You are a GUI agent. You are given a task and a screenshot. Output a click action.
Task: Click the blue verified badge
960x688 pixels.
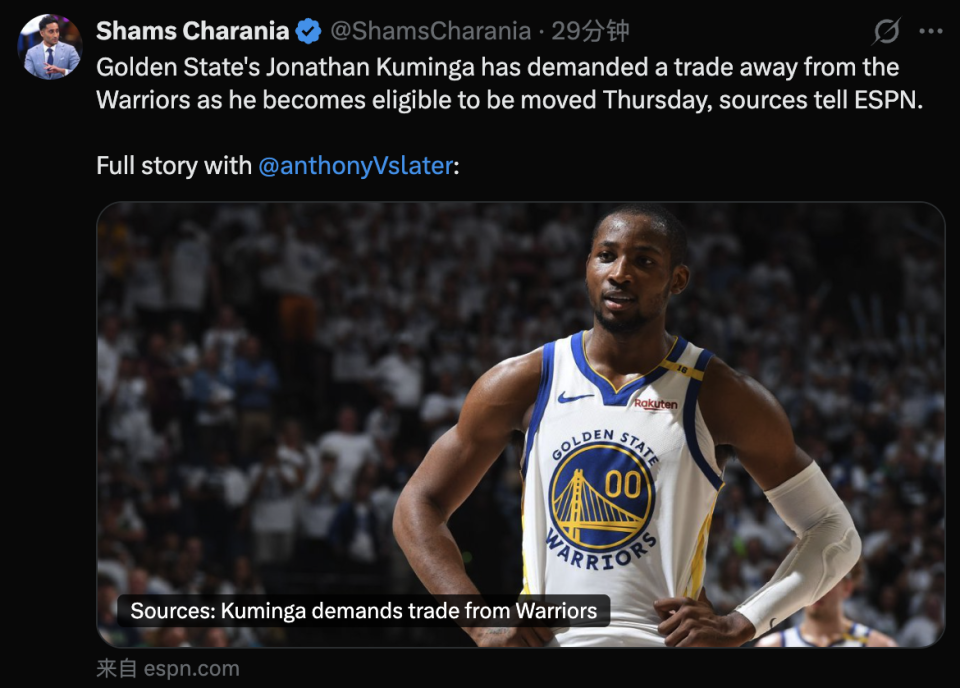pyautogui.click(x=309, y=31)
